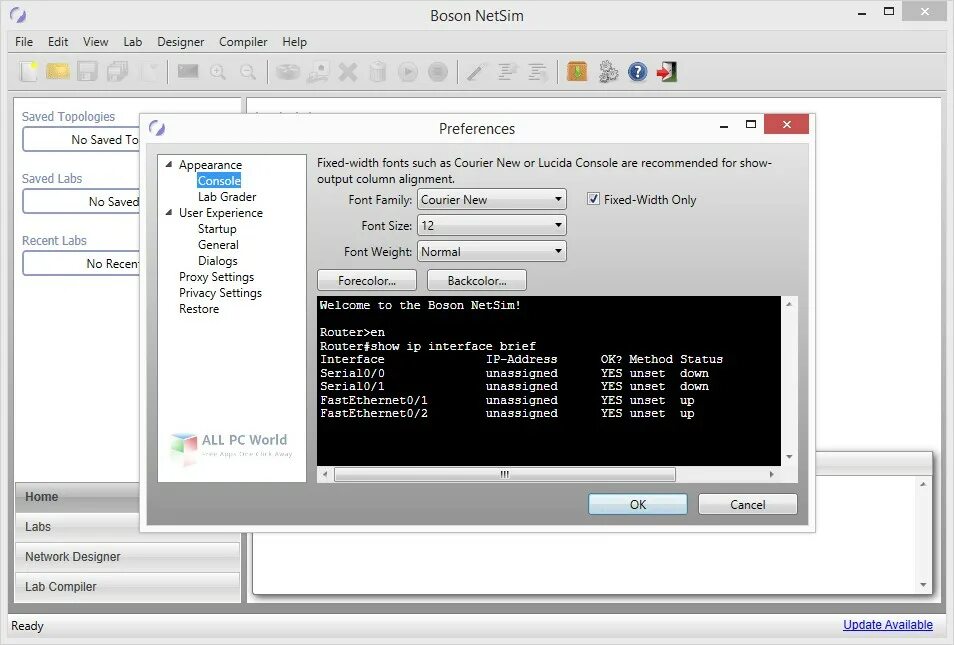Click the Boson logo in Preferences title bar
This screenshot has height=645, width=954.
click(x=157, y=128)
